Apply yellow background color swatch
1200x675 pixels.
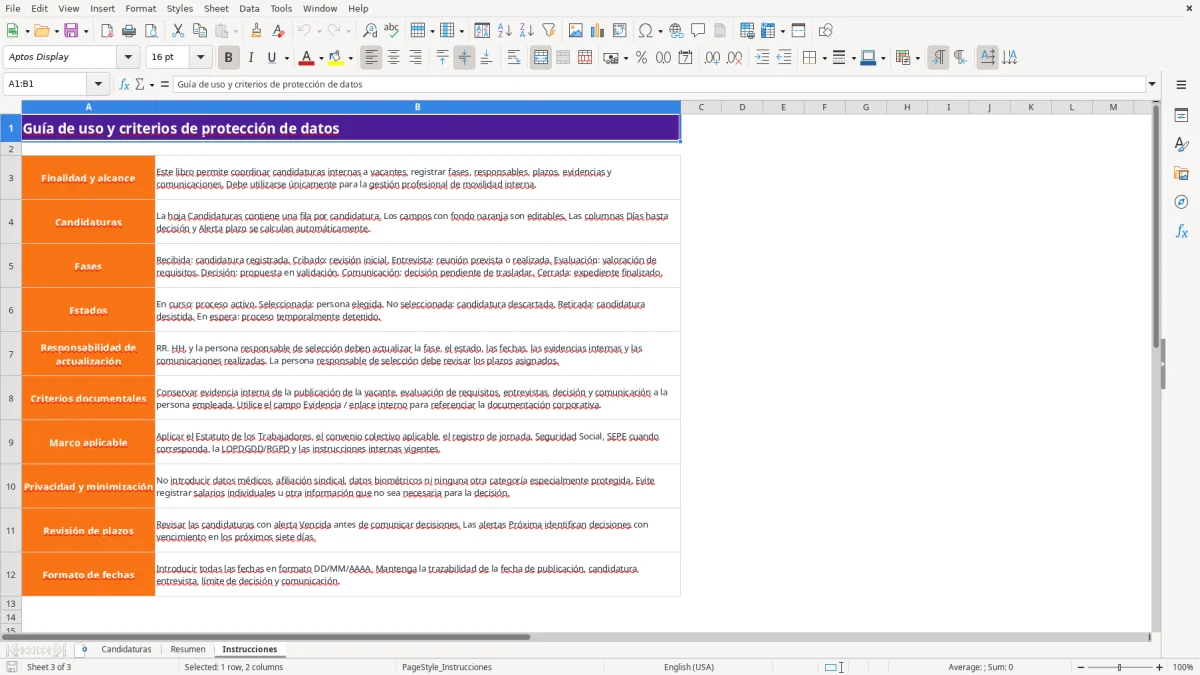336,58
